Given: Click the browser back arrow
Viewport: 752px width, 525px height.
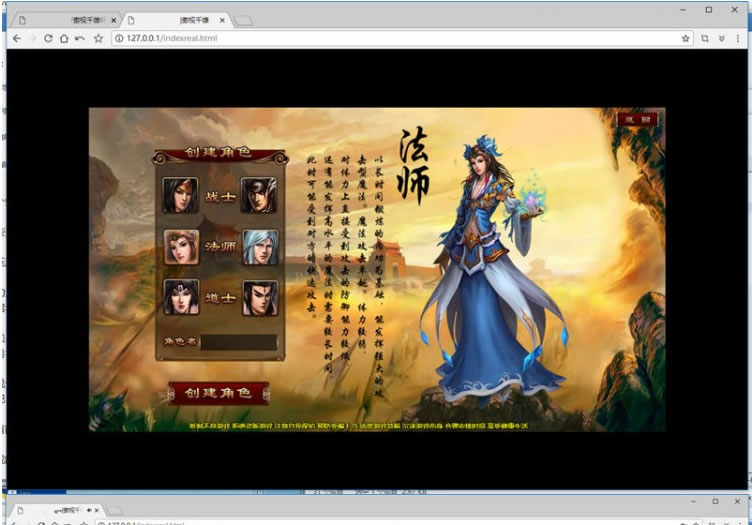Looking at the screenshot, I should click(x=17, y=38).
